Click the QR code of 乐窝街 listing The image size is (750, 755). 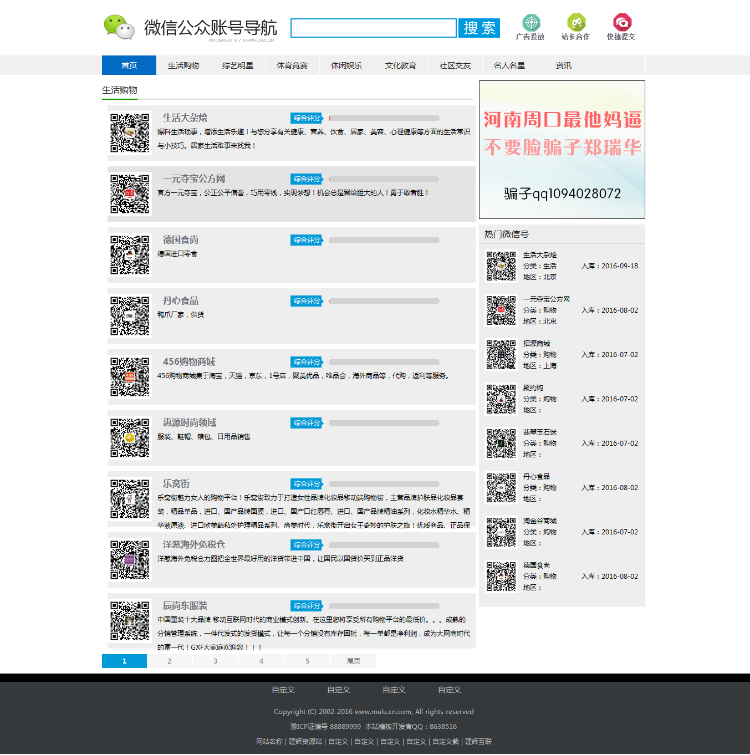[x=130, y=499]
